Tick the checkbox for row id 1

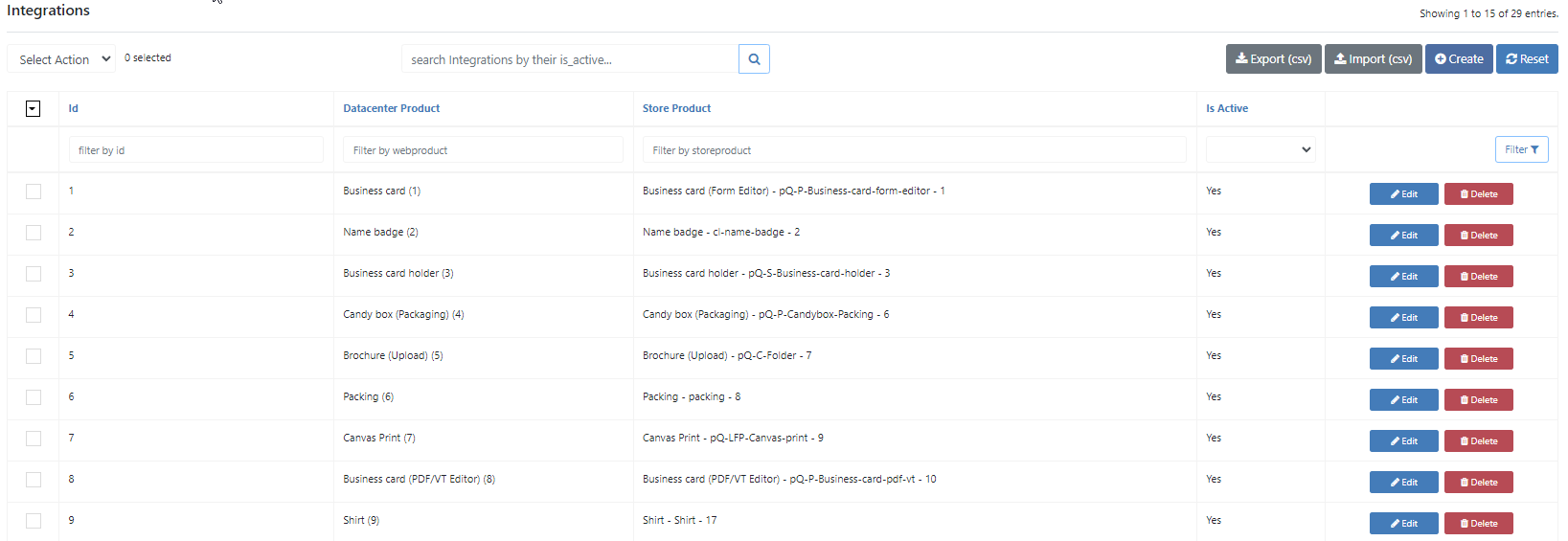pyautogui.click(x=34, y=192)
